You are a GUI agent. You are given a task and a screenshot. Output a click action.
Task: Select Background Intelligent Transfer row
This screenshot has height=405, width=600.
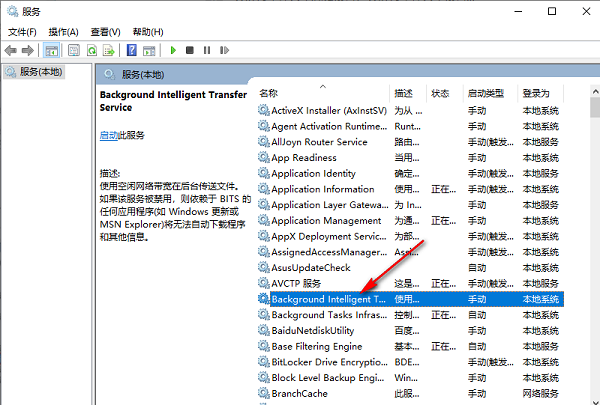pyautogui.click(x=410, y=299)
